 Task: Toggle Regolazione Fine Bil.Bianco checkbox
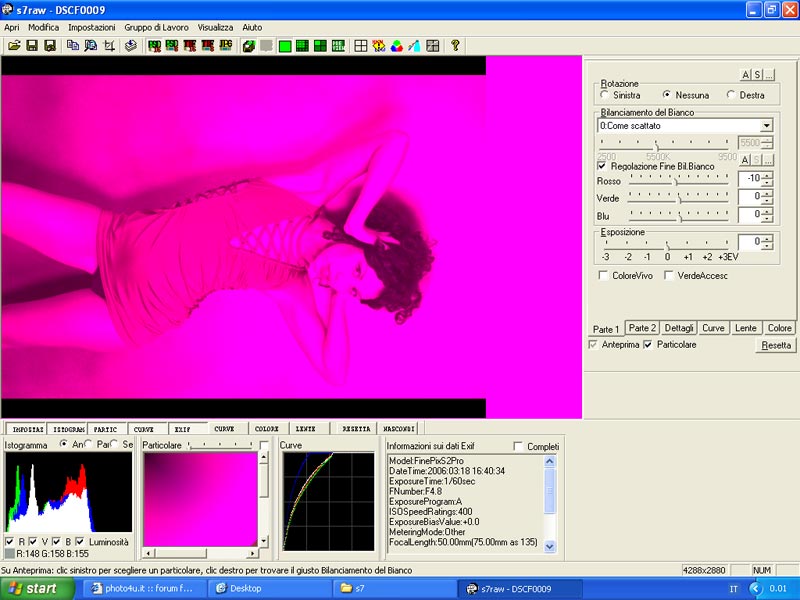click(602, 166)
